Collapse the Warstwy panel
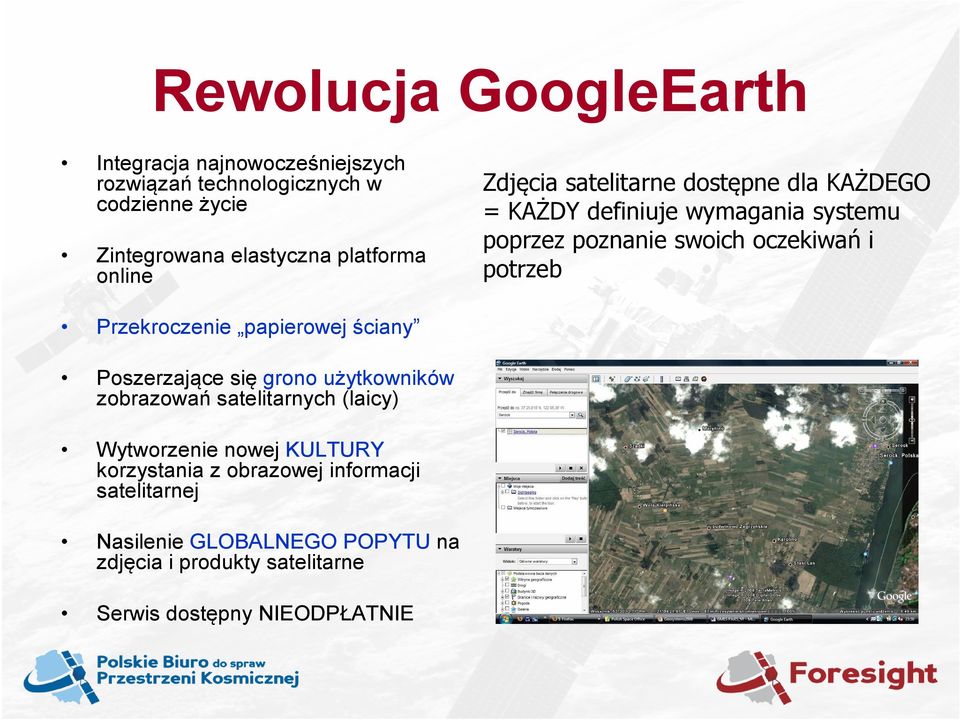 [x=500, y=549]
